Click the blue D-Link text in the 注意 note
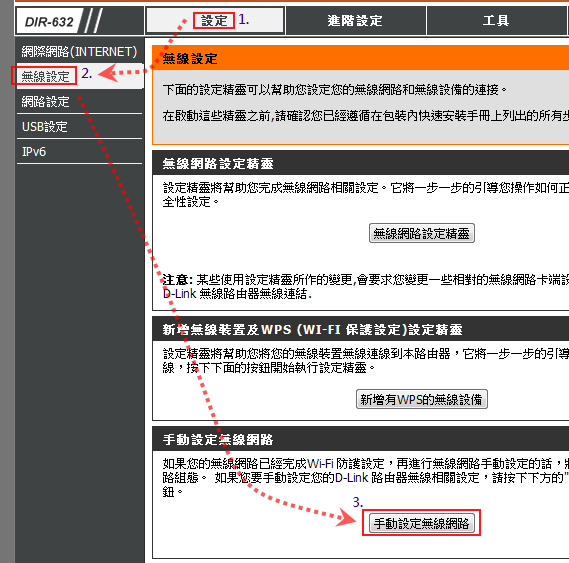Image resolution: width=569 pixels, height=563 pixels. (x=179, y=293)
